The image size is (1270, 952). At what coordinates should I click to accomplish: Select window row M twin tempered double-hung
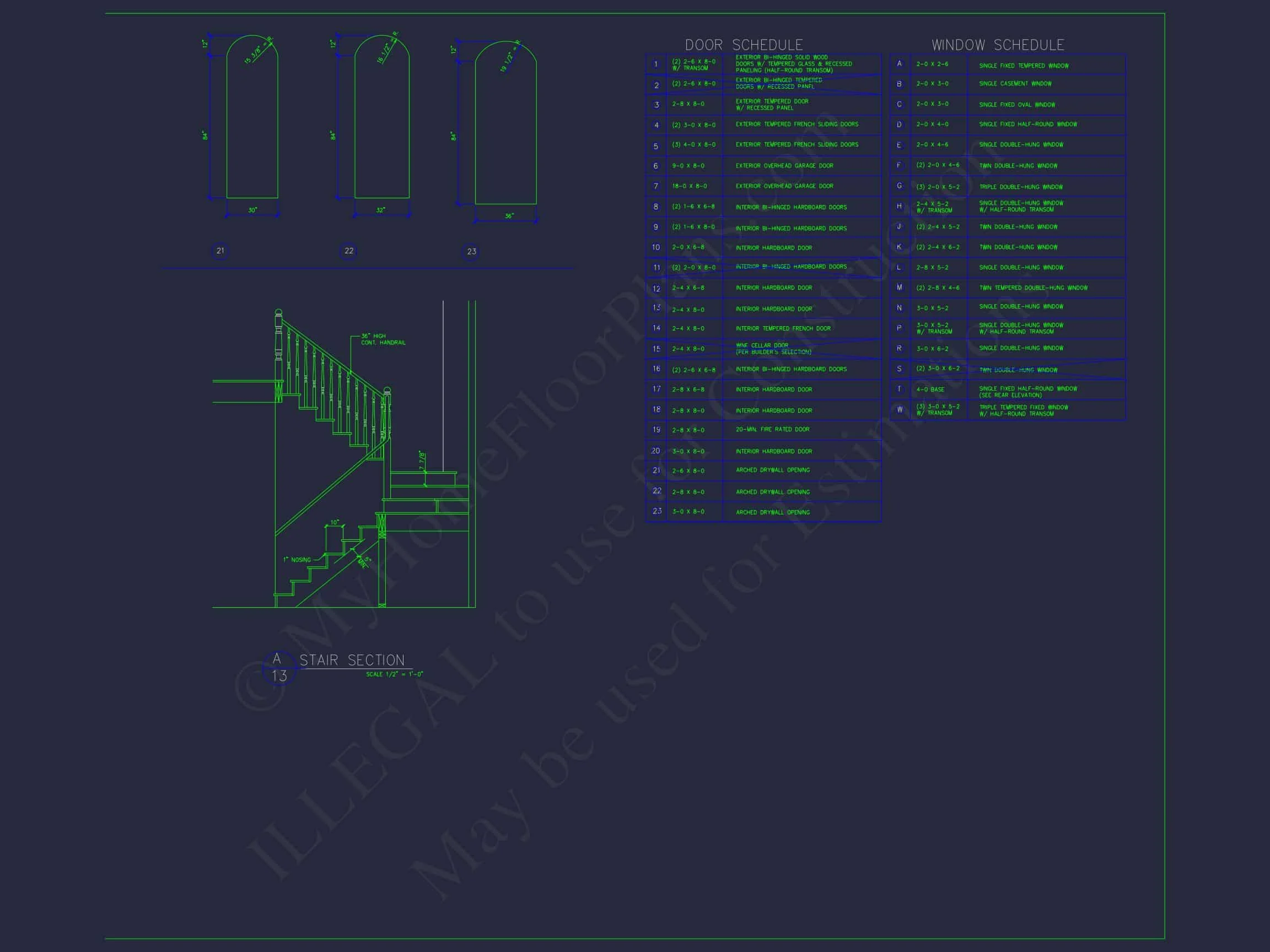pyautogui.click(x=1033, y=288)
